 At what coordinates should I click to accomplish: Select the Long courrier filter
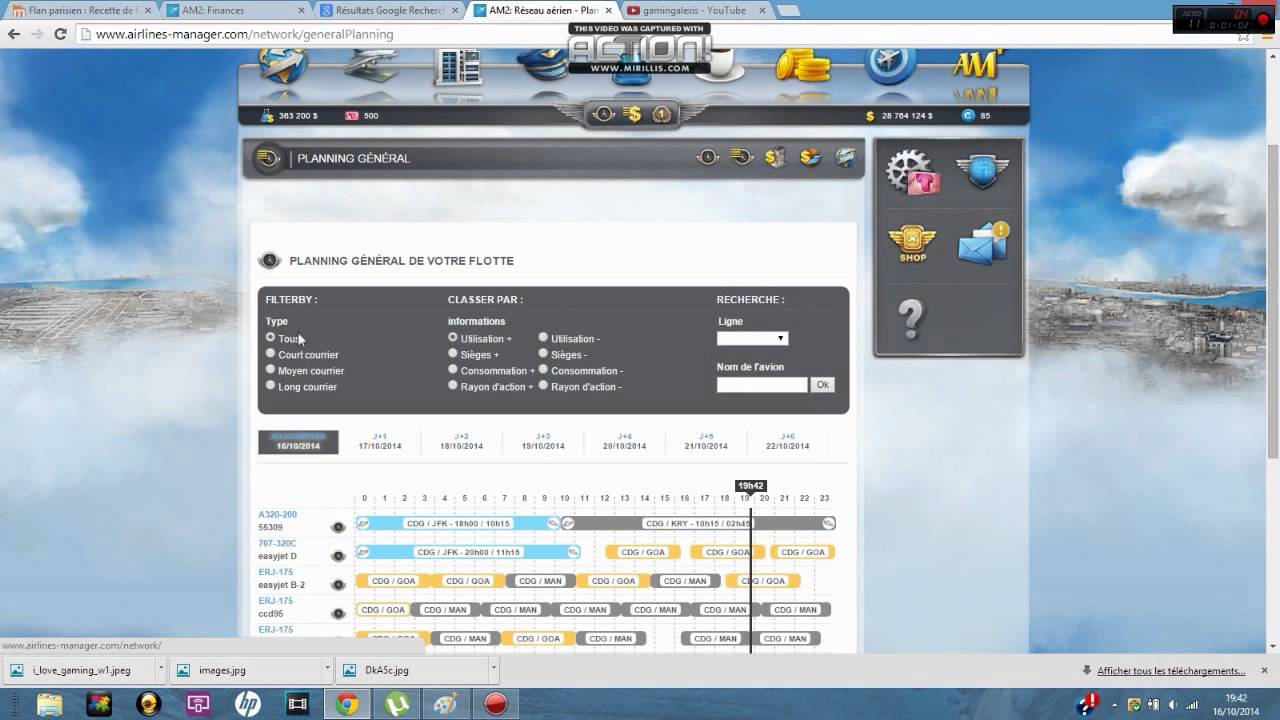[x=270, y=386]
